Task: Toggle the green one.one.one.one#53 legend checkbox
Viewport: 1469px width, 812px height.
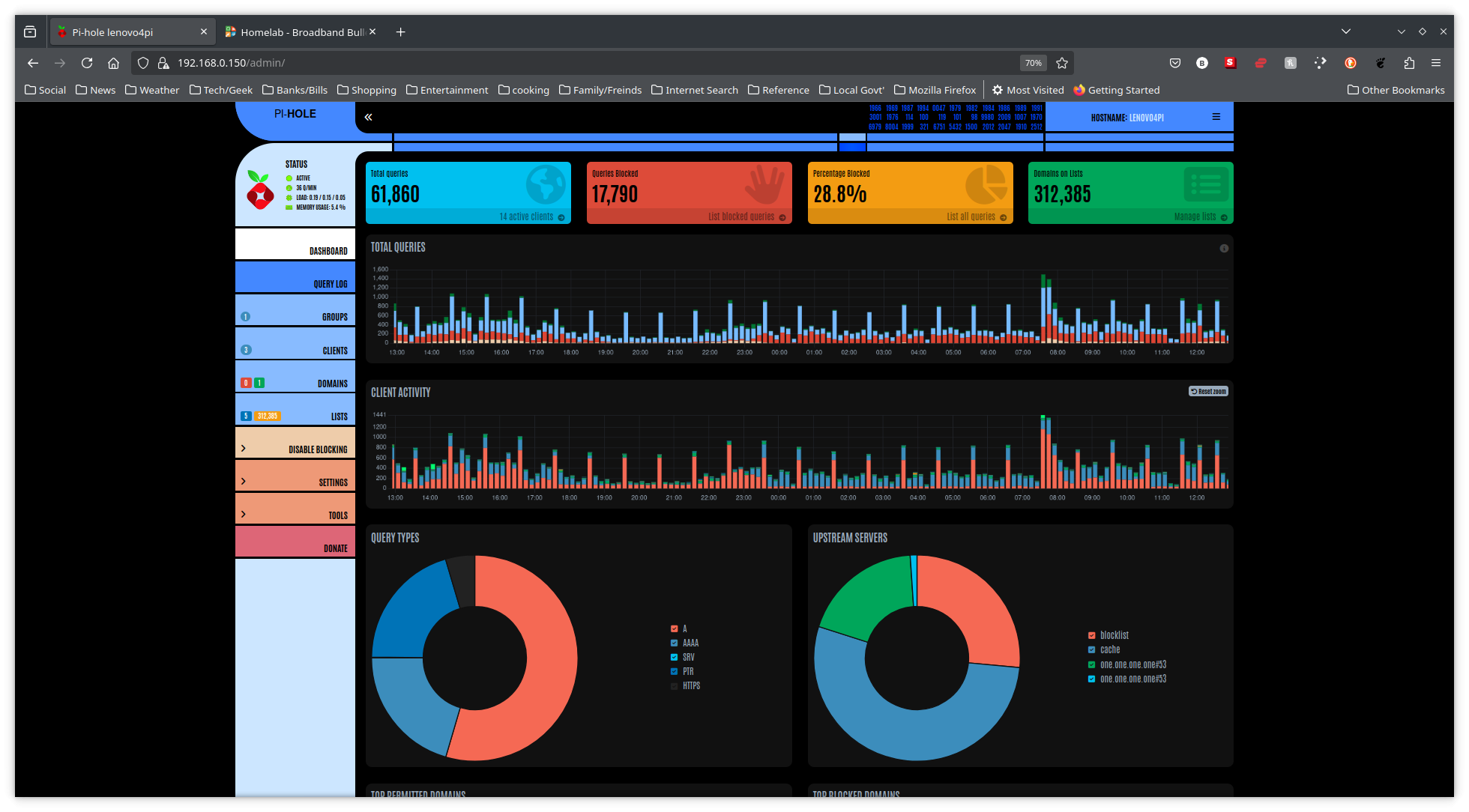Action: click(1091, 664)
